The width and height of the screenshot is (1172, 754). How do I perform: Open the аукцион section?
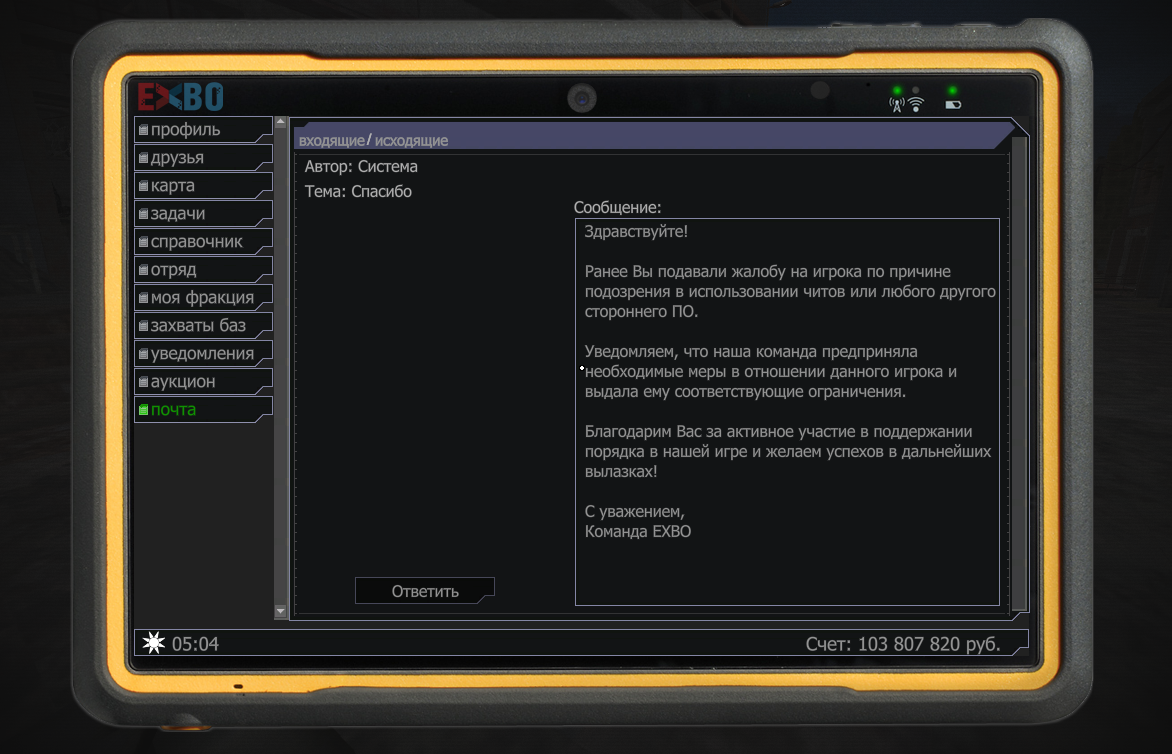tap(203, 382)
